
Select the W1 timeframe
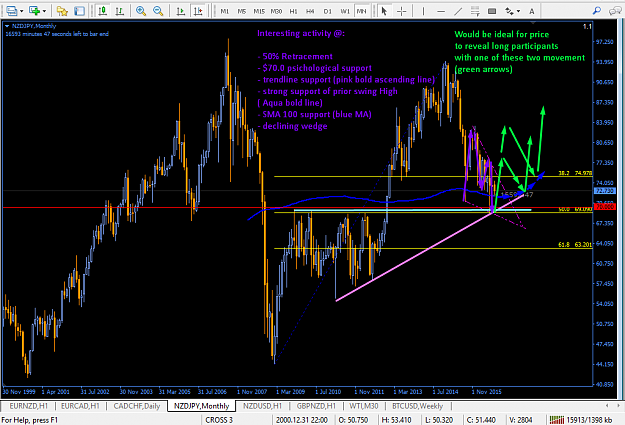coord(345,11)
